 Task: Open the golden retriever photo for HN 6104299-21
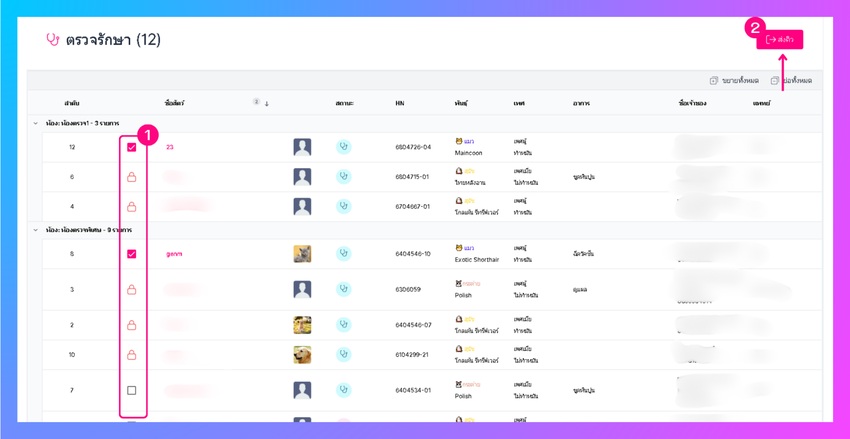(302, 355)
